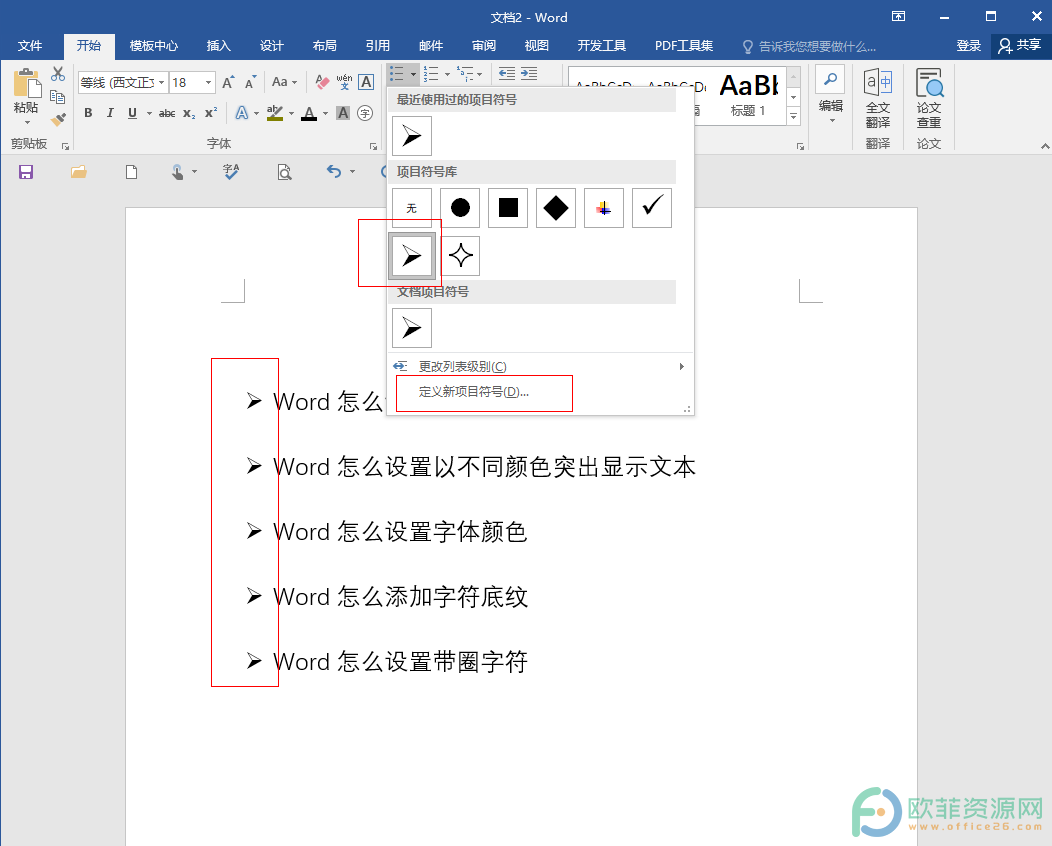Select the Format Painter brush icon

(58, 119)
